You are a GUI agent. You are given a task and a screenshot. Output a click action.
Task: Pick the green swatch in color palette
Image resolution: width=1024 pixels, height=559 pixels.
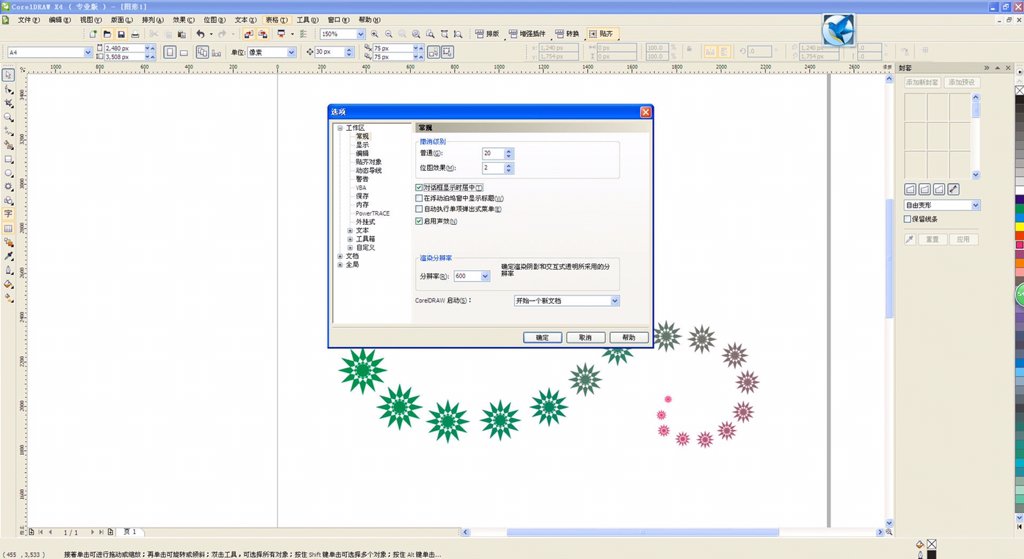1019,208
